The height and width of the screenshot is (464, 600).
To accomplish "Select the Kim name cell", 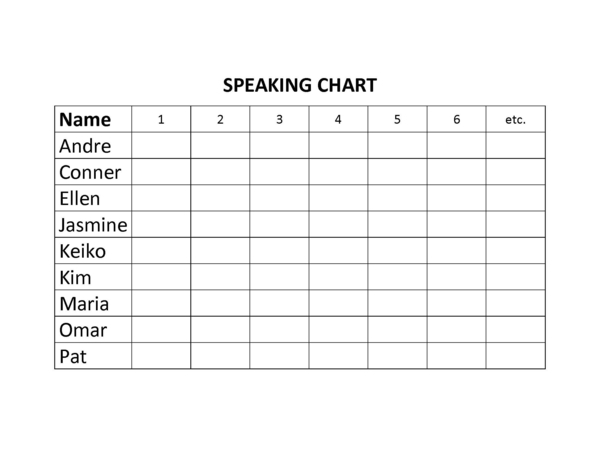I will point(75,277).
